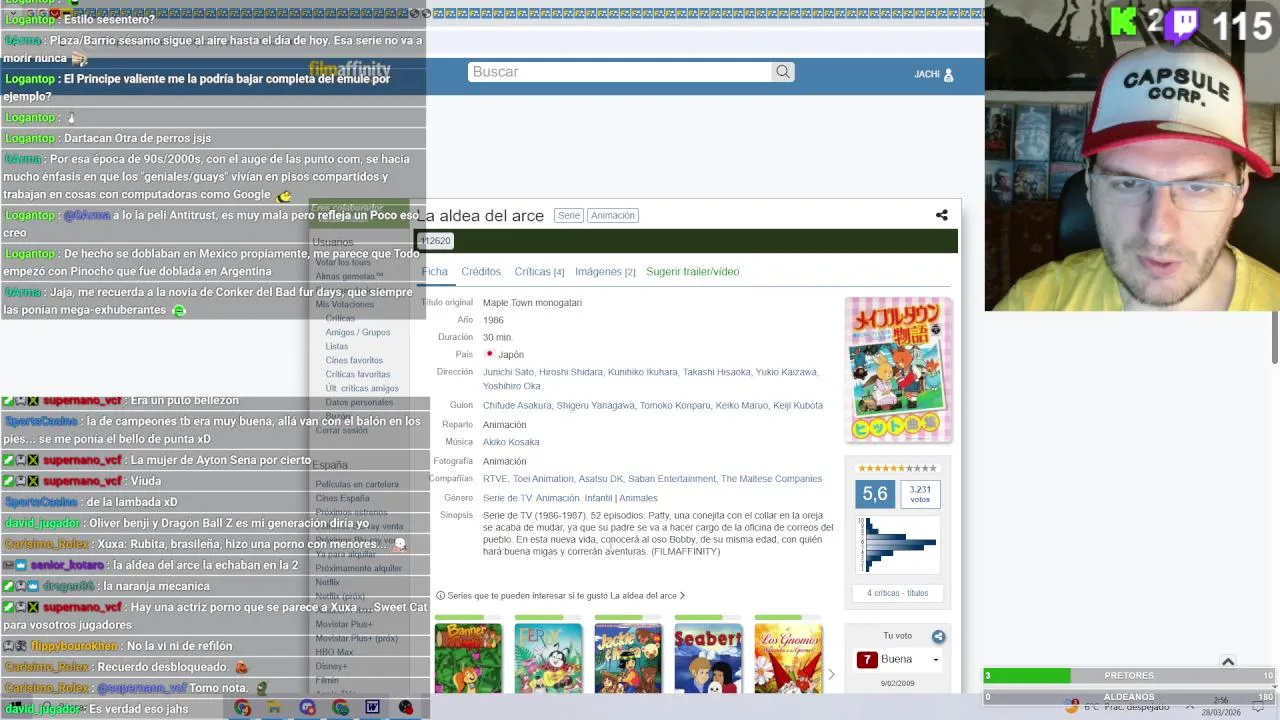Open the HBO Max sidebar link
Image resolution: width=1280 pixels, height=720 pixels.
coord(334,652)
